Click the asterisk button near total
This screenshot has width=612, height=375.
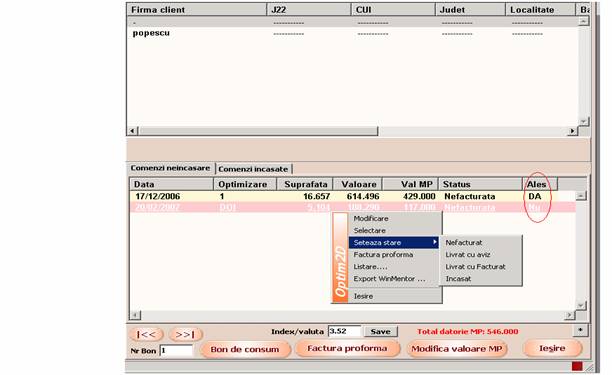point(580,331)
